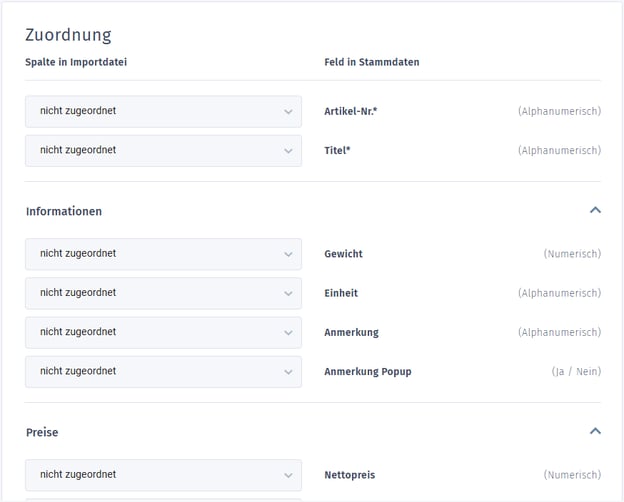Viewport: 624px width, 502px height.
Task: Click the dropdown arrow in the Titel row
Action: 288,151
